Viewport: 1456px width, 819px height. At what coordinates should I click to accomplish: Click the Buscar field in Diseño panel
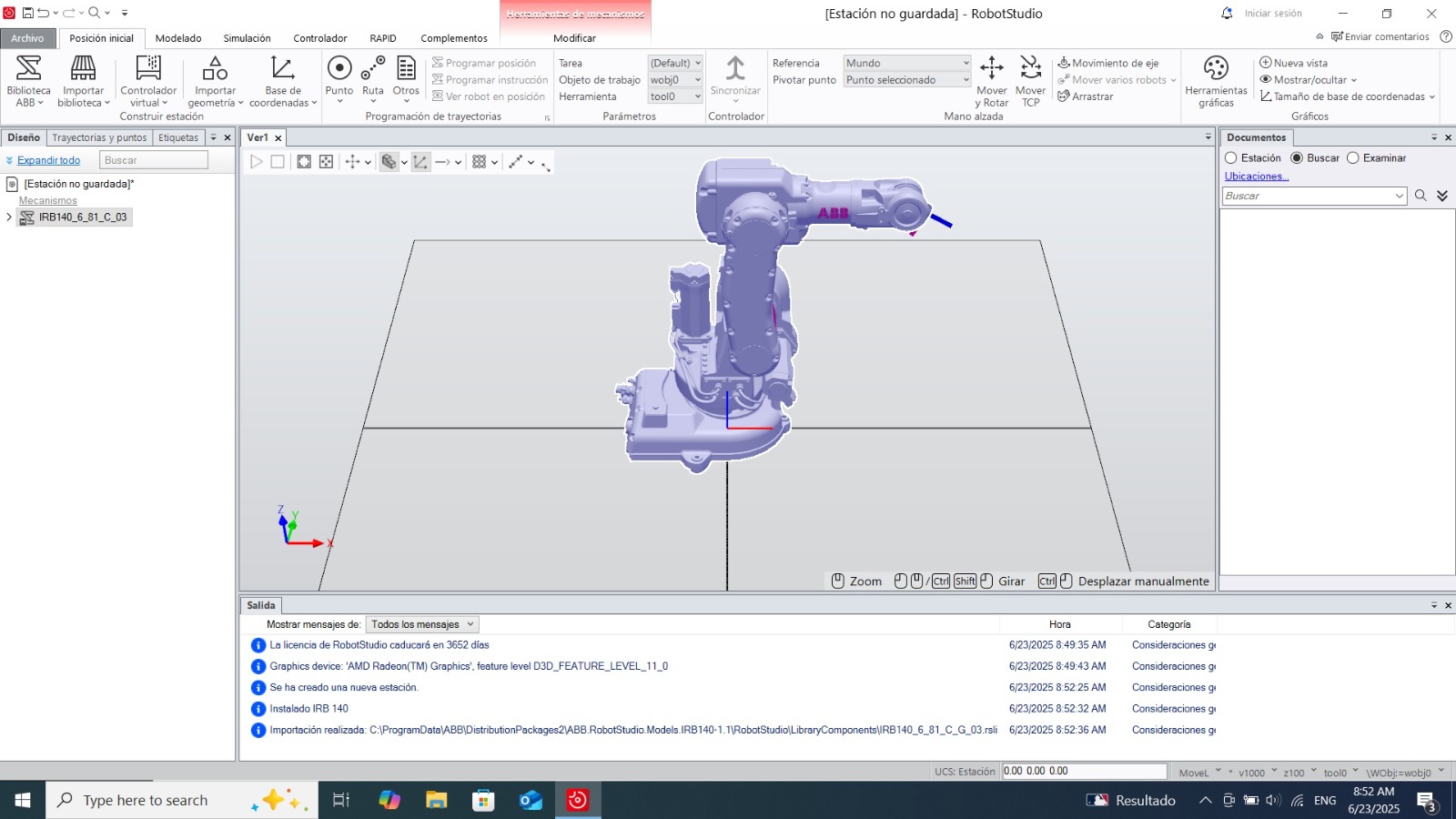click(153, 160)
